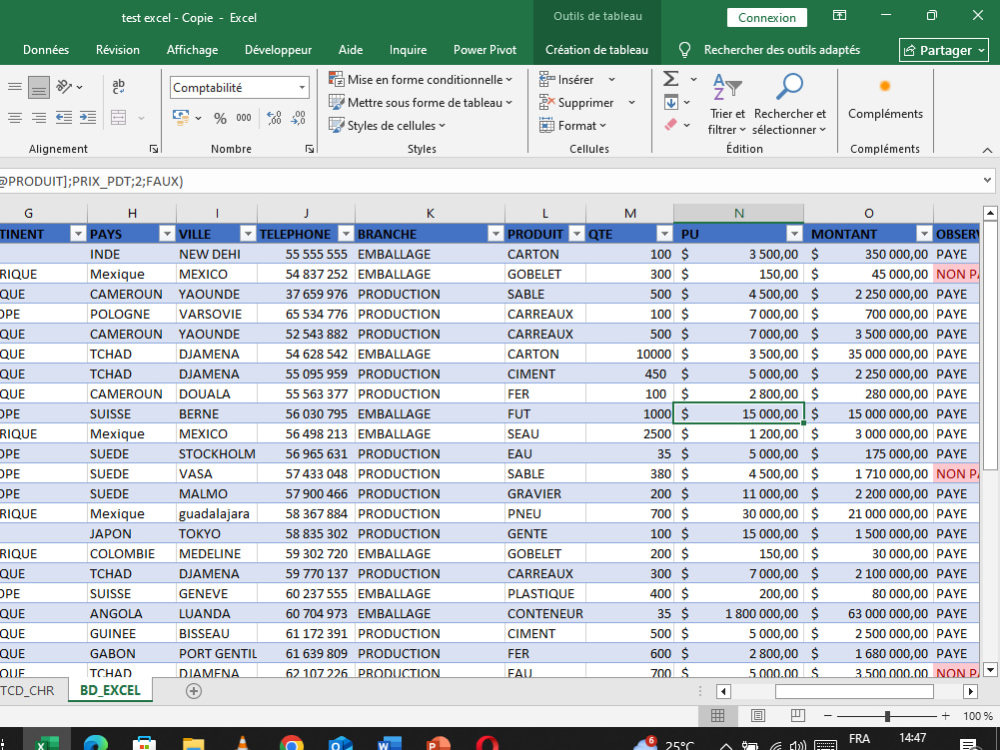Toggle bottom align button
The width and height of the screenshot is (1000, 750).
[38, 87]
